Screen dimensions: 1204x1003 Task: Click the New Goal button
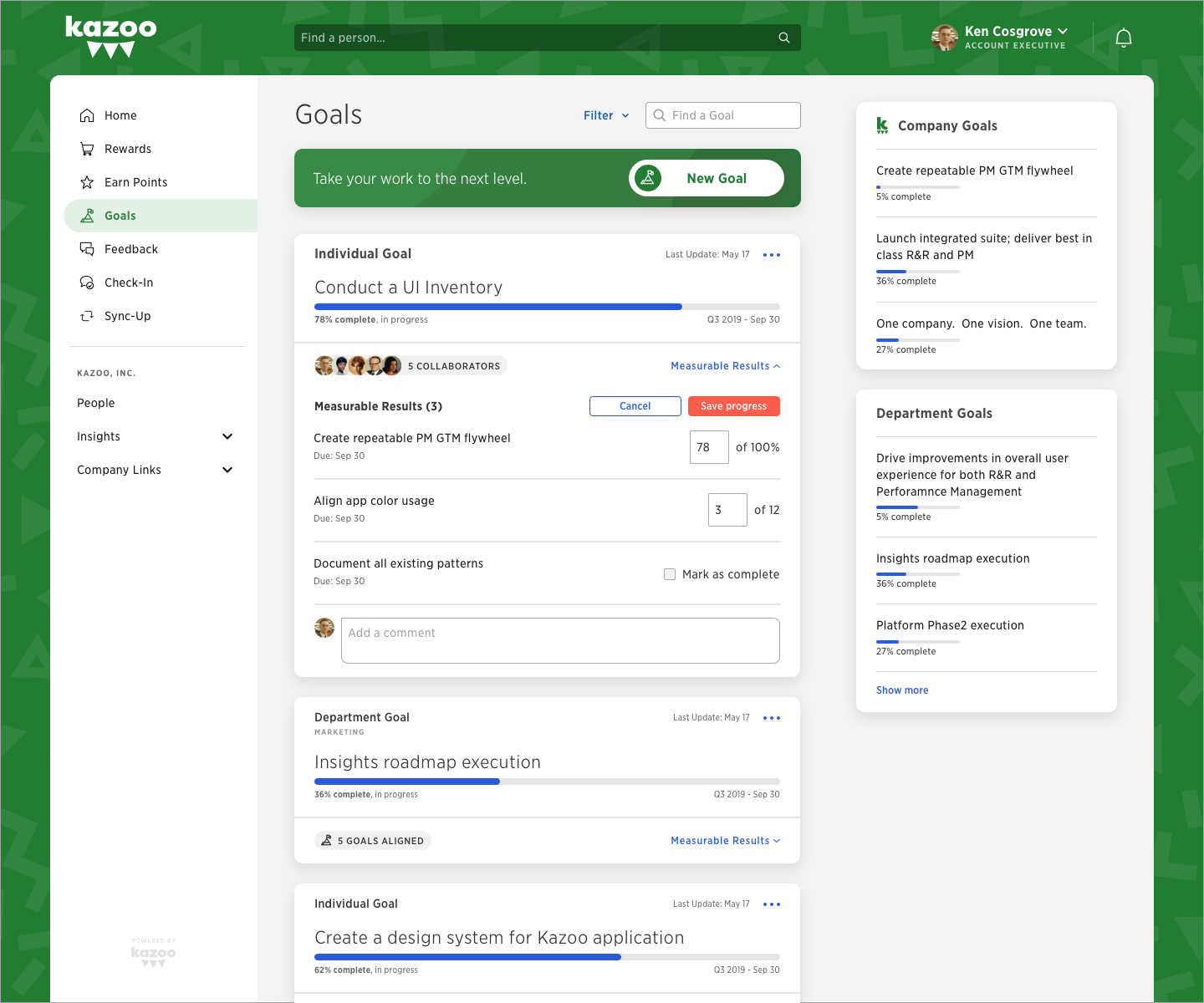point(707,178)
